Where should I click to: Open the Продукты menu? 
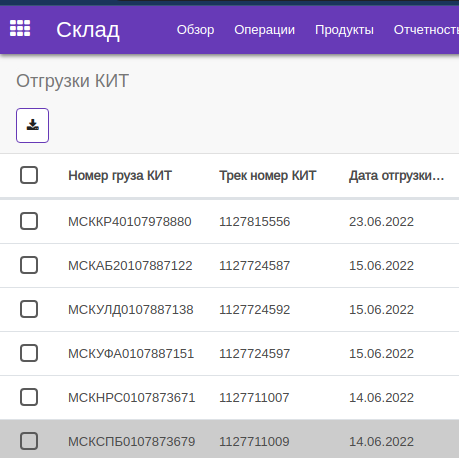pyautogui.click(x=344, y=30)
